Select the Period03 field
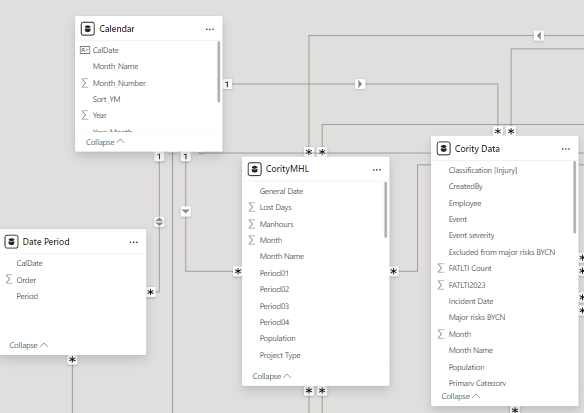Image resolution: width=584 pixels, height=413 pixels. [274, 306]
